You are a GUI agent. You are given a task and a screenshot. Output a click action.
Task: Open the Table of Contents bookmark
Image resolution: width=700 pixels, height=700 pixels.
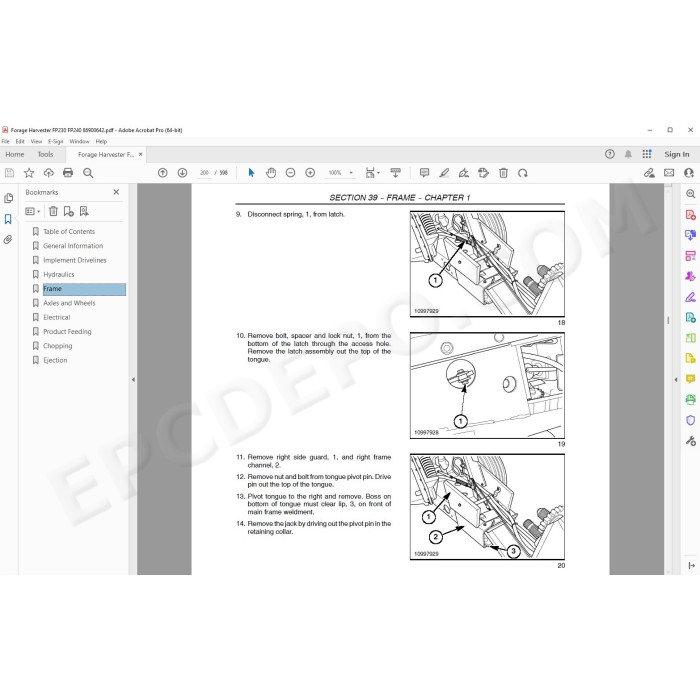(69, 232)
